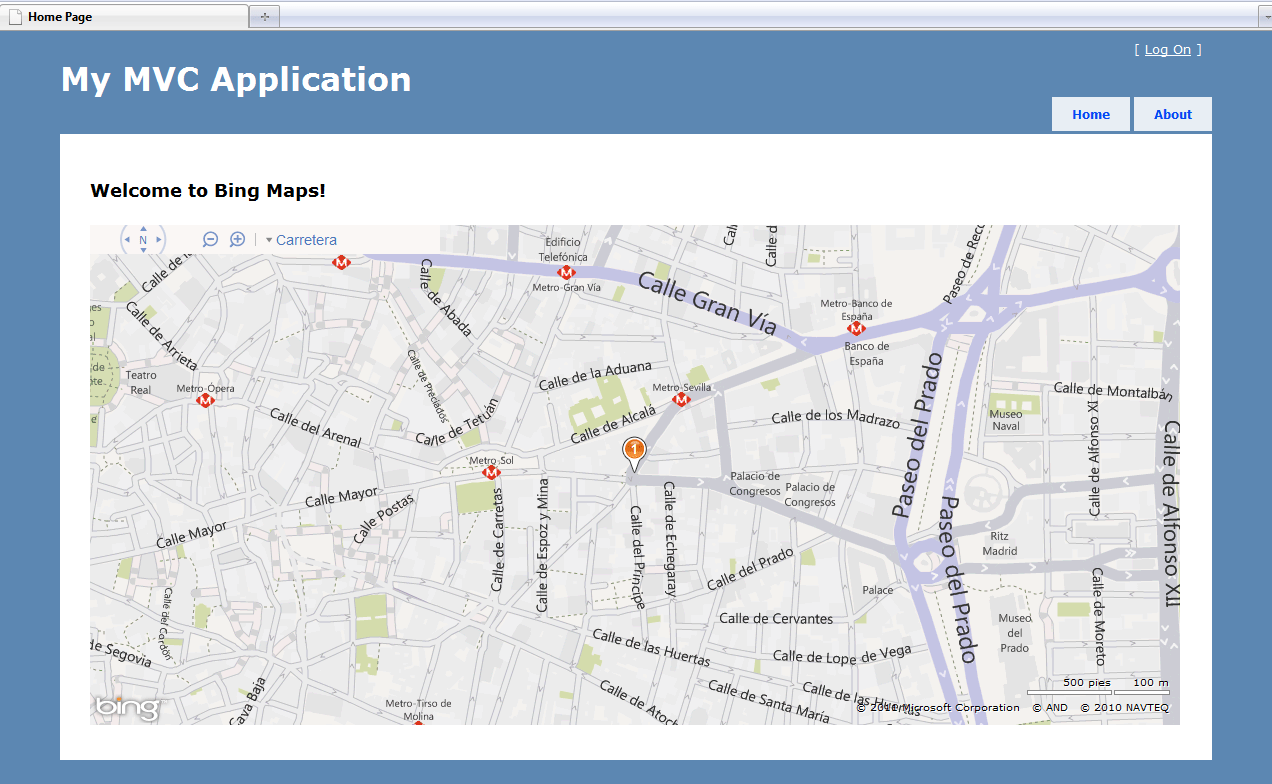Click Ritz Madrid label on map
The width and height of the screenshot is (1272, 784).
[x=1000, y=544]
